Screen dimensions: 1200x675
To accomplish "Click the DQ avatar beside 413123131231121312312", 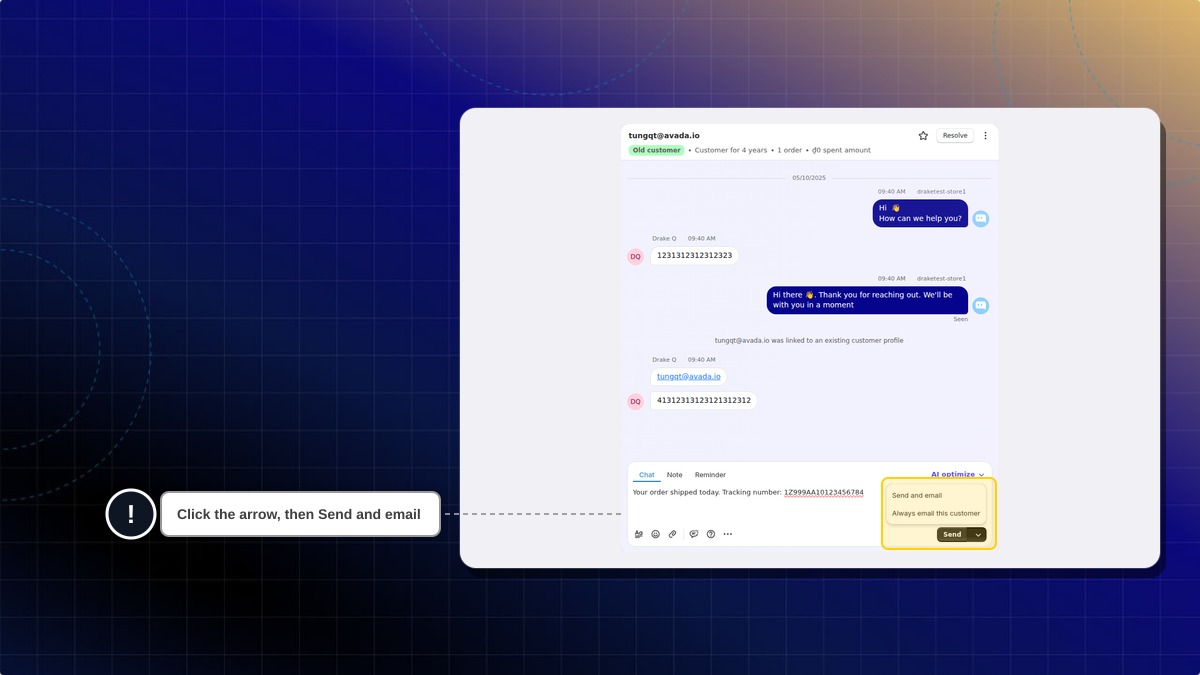I will tap(635, 401).
